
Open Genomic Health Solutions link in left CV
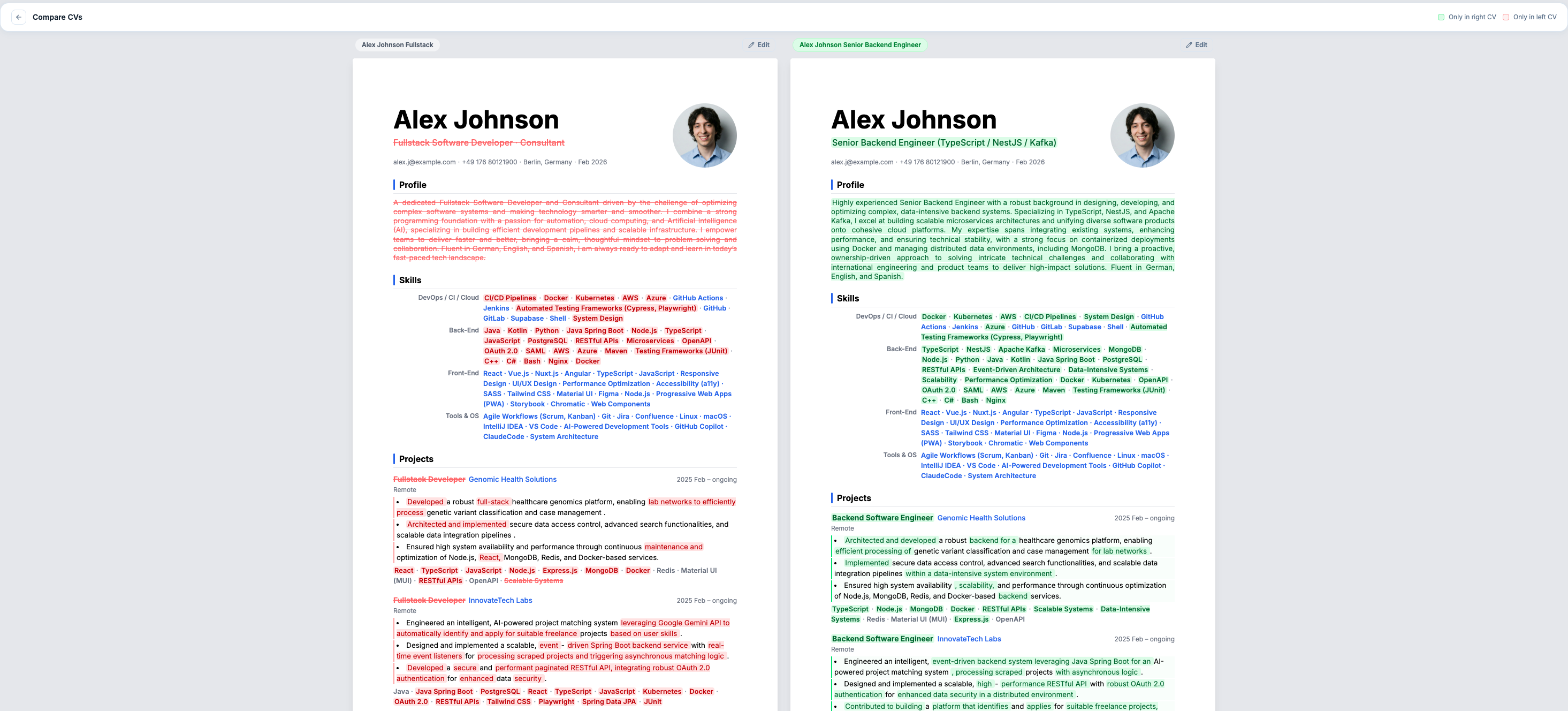(512, 480)
